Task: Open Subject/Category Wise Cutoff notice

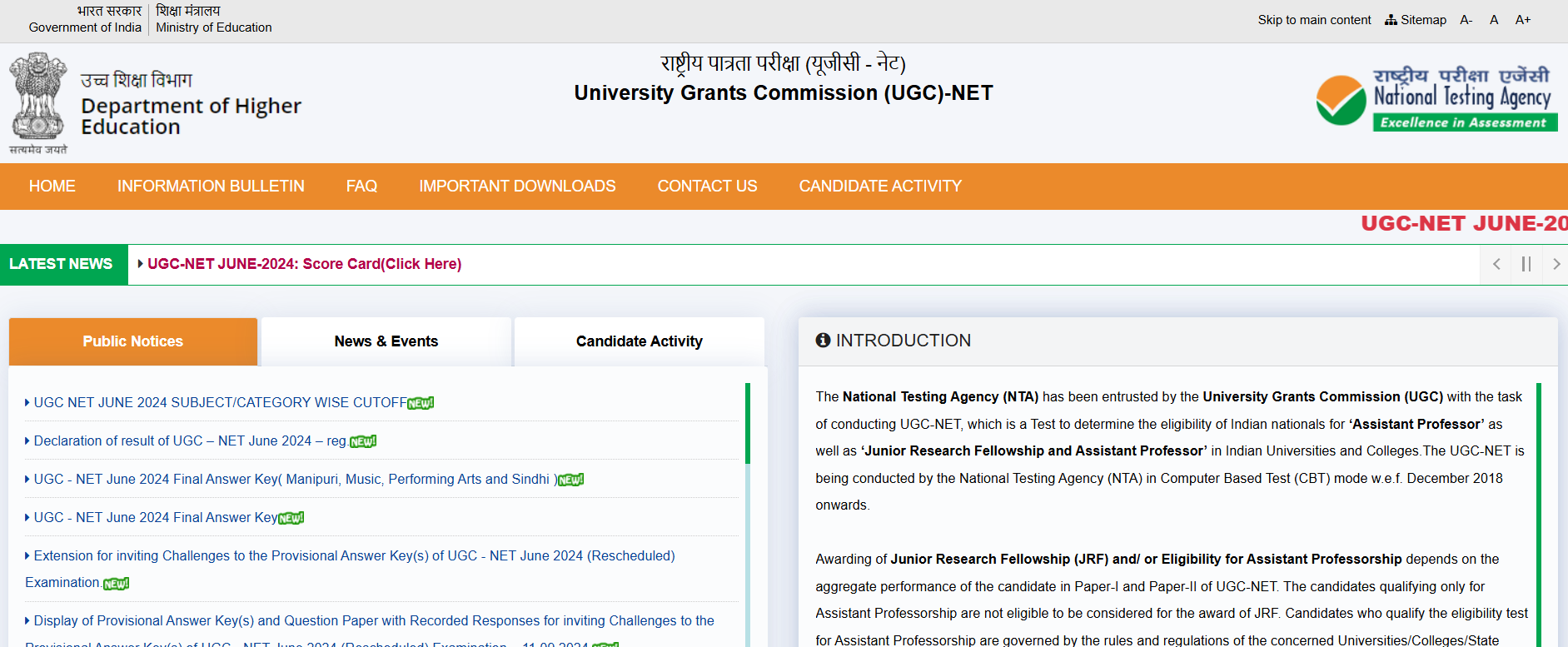Action: pyautogui.click(x=221, y=402)
